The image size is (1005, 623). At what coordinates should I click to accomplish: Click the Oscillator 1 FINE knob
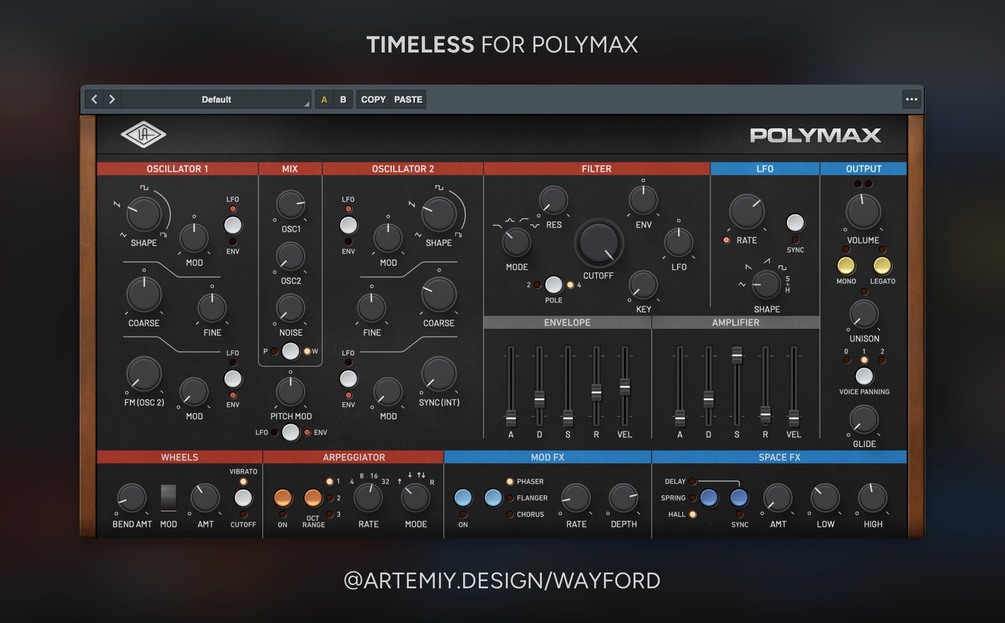[x=212, y=308]
